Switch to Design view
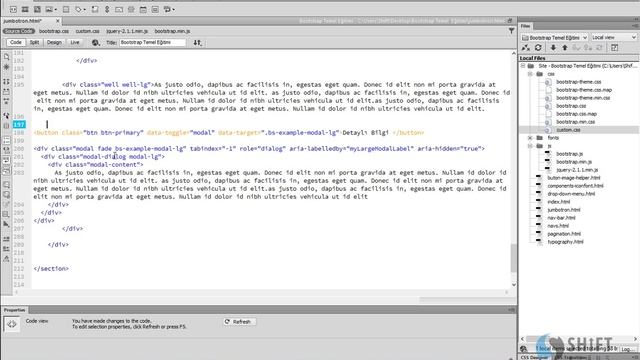The height and width of the screenshot is (360, 640). coord(54,42)
